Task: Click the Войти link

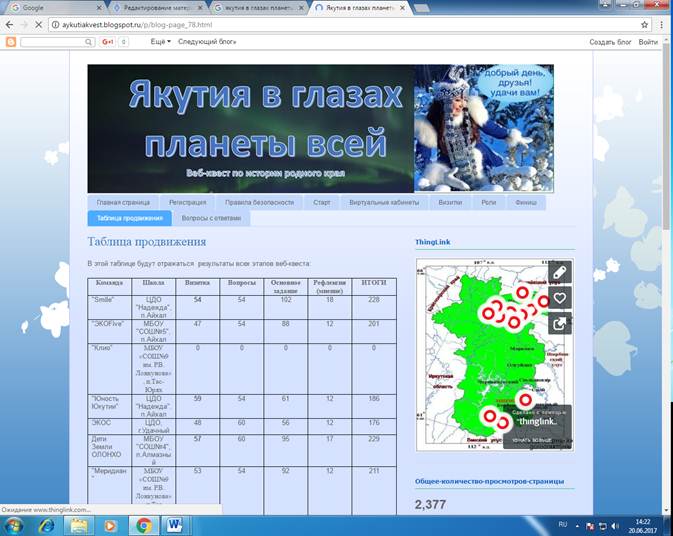Action: [x=648, y=42]
